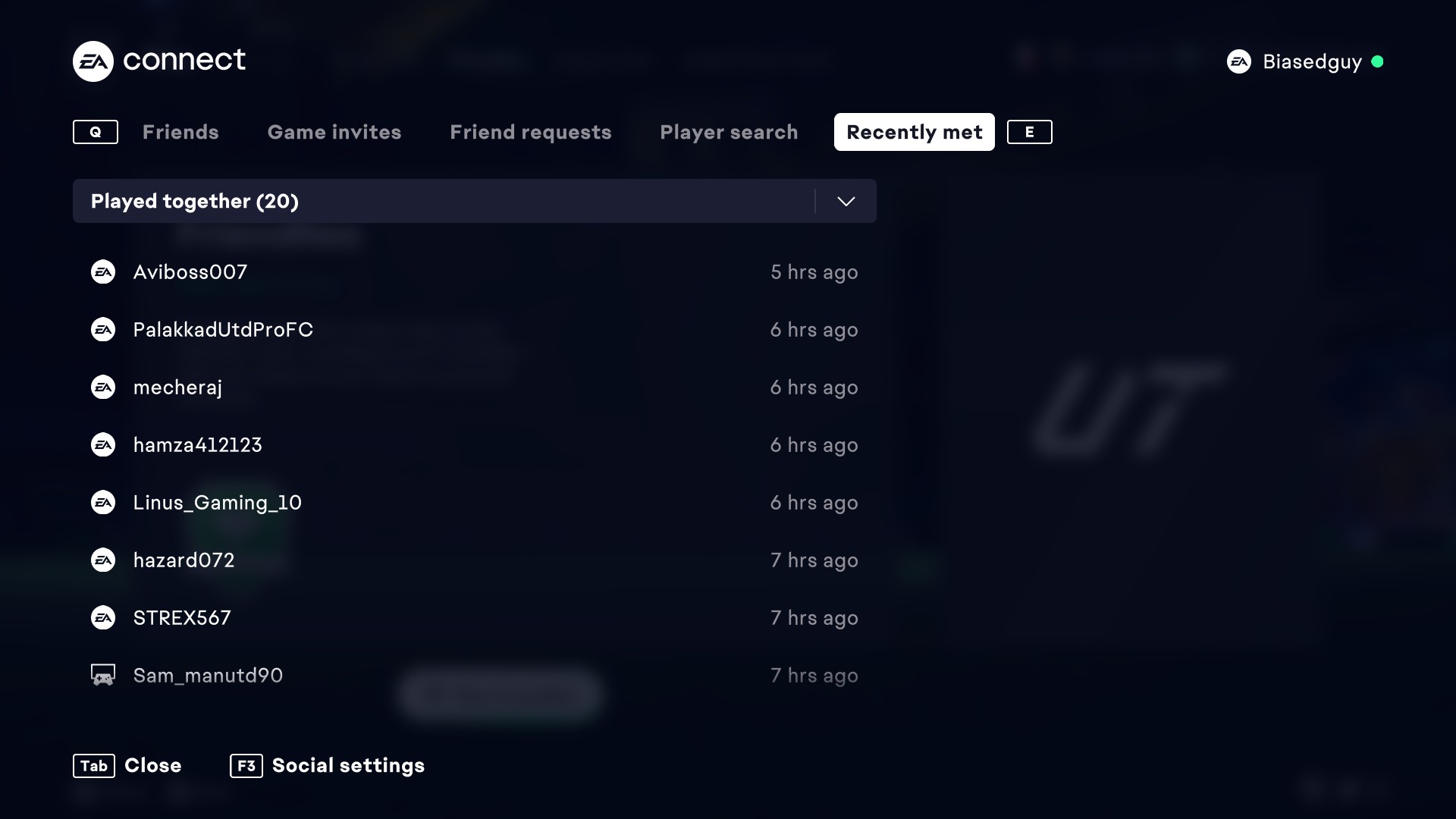Toggle online status for Biasedguy

[x=1378, y=61]
